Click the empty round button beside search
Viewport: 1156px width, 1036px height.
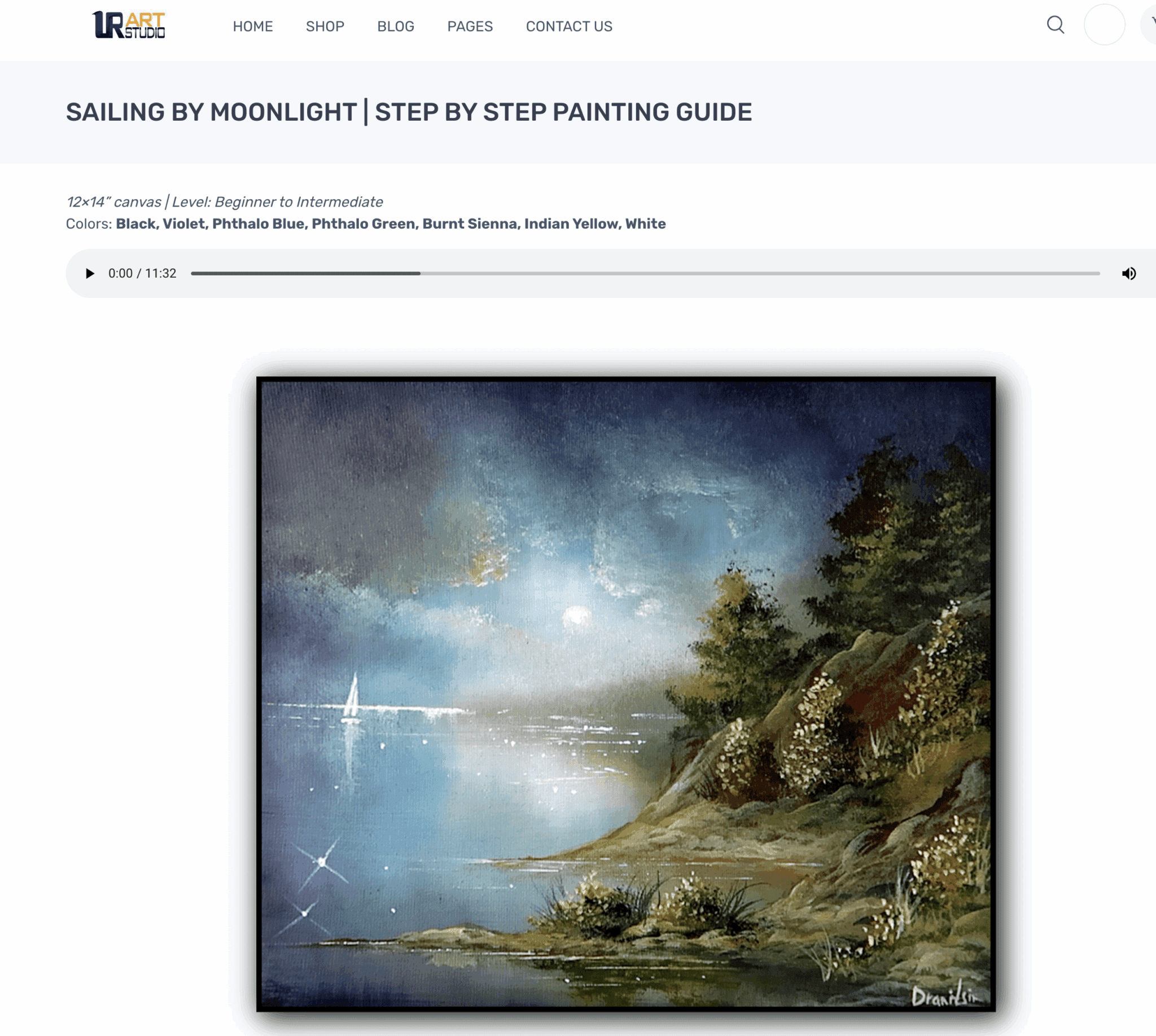tap(1104, 25)
